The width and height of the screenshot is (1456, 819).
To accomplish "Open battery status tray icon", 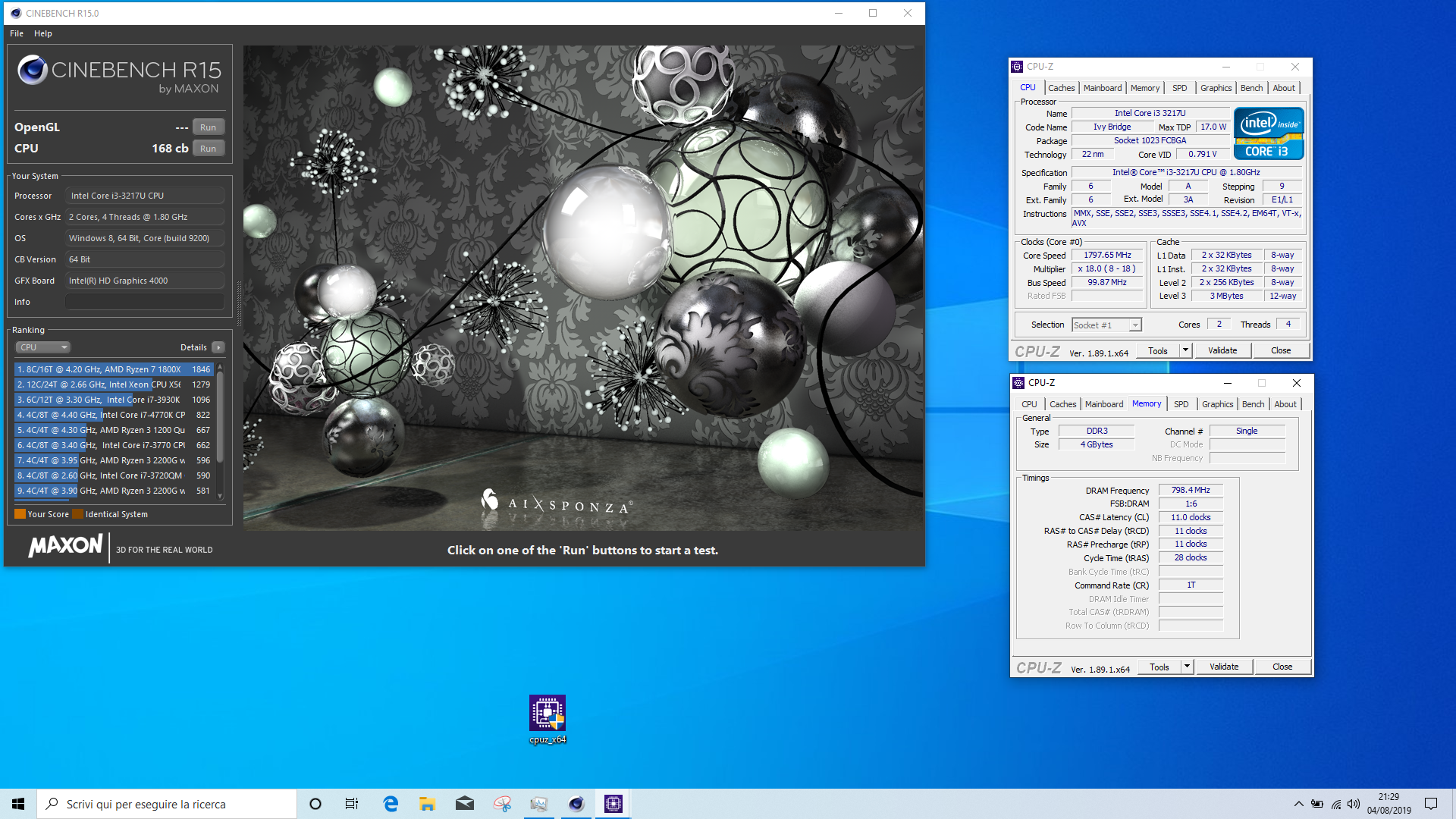I will [x=1317, y=804].
